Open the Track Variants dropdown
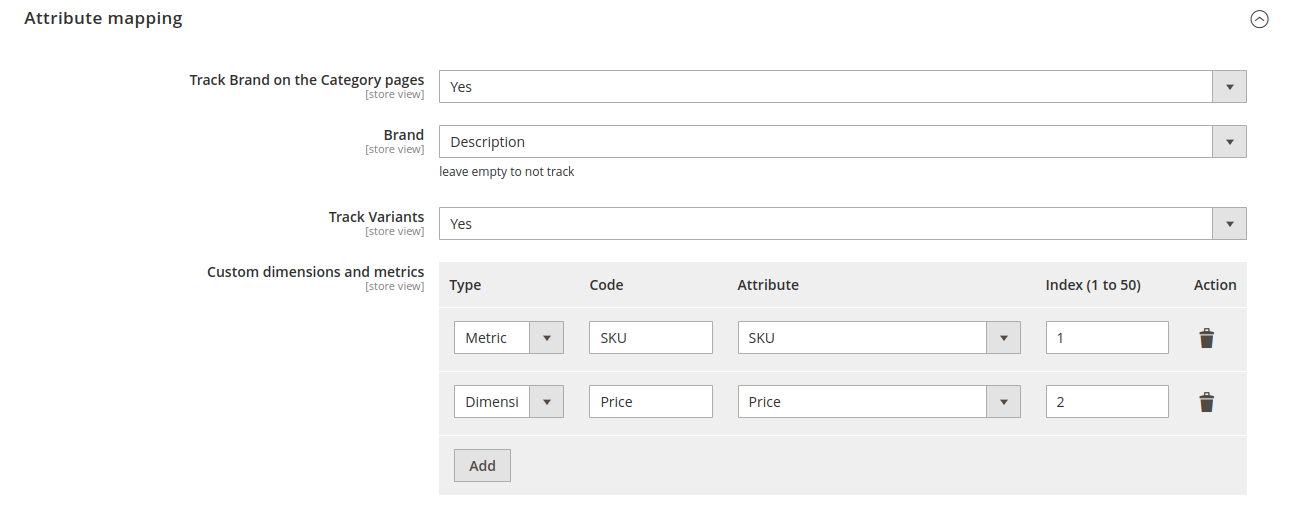Screen dimensions: 1289x517 (x=843, y=224)
